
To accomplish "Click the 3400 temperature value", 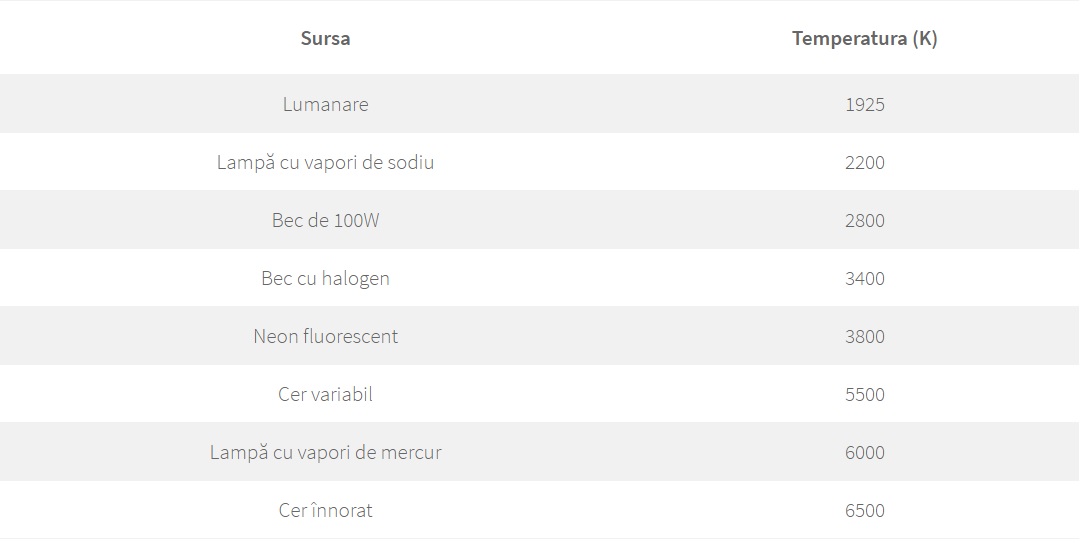I will tap(864, 278).
